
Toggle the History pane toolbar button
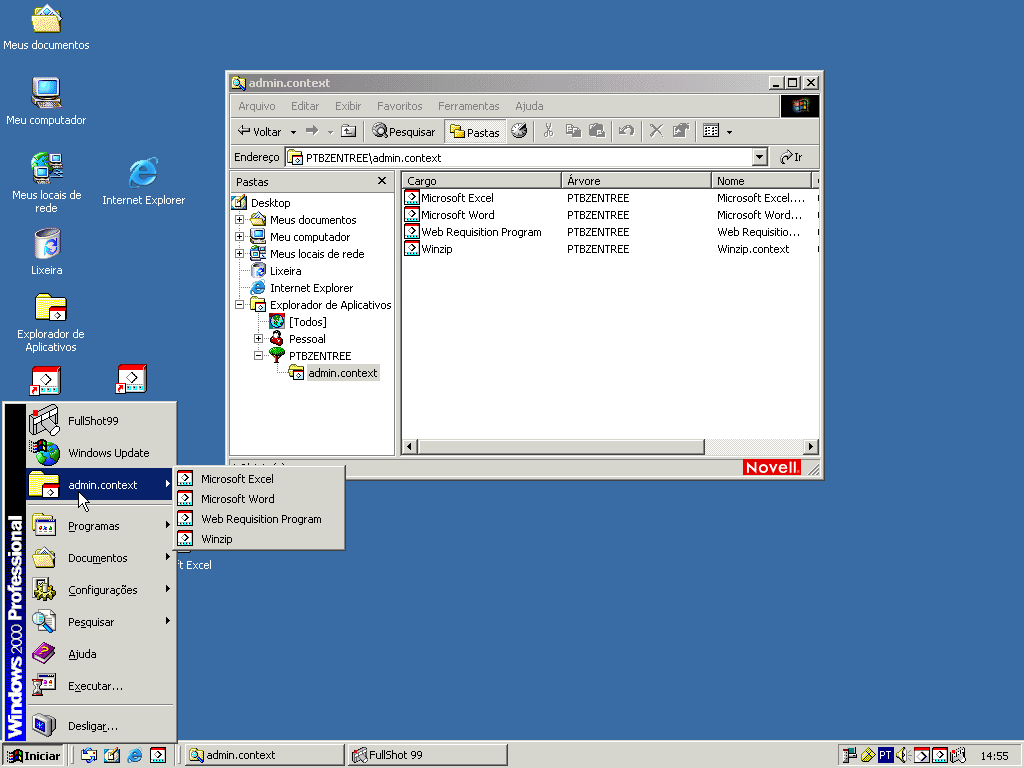pyautogui.click(x=519, y=131)
